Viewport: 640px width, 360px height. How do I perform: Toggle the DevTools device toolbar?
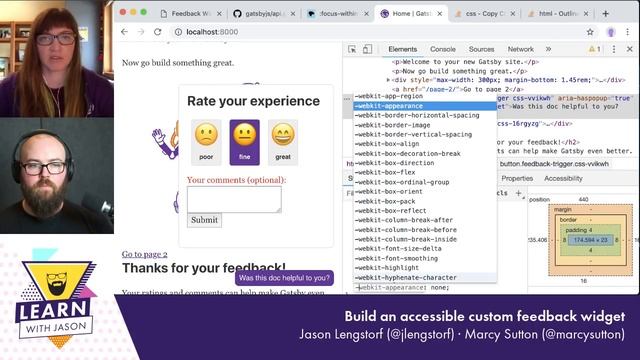(367, 49)
